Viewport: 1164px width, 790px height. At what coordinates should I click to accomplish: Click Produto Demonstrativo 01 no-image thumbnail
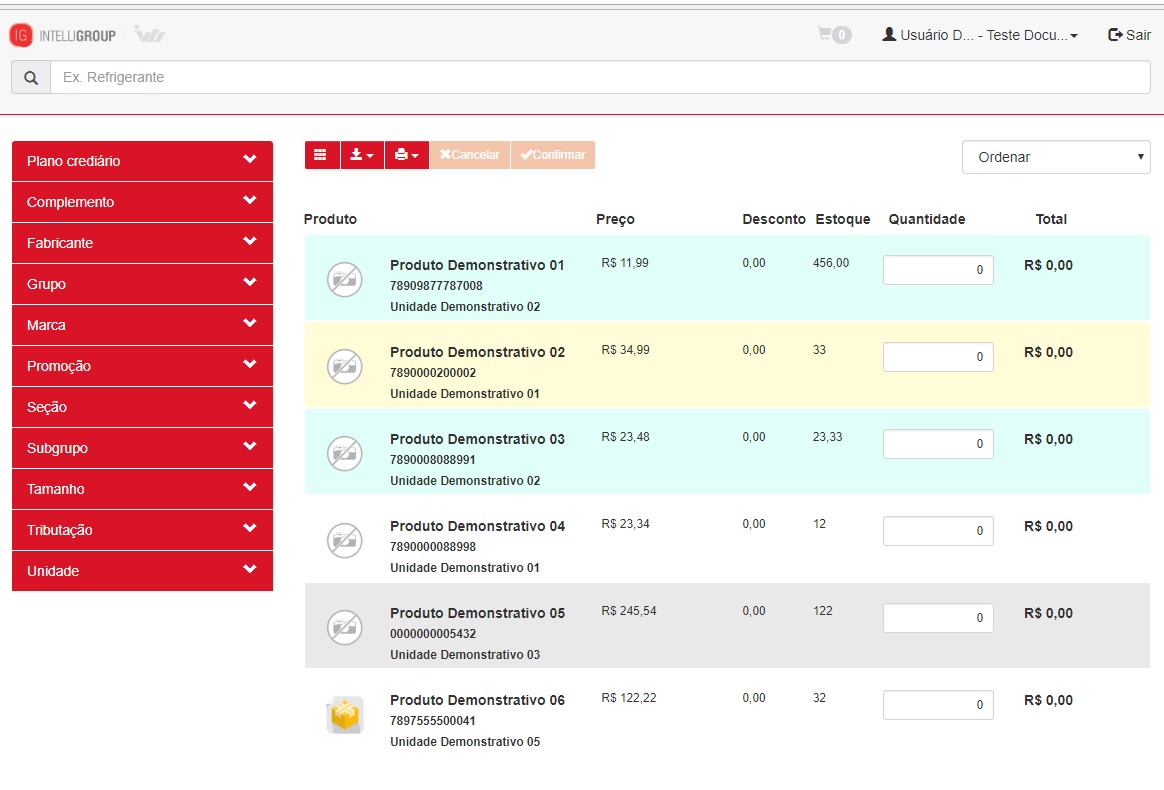344,280
